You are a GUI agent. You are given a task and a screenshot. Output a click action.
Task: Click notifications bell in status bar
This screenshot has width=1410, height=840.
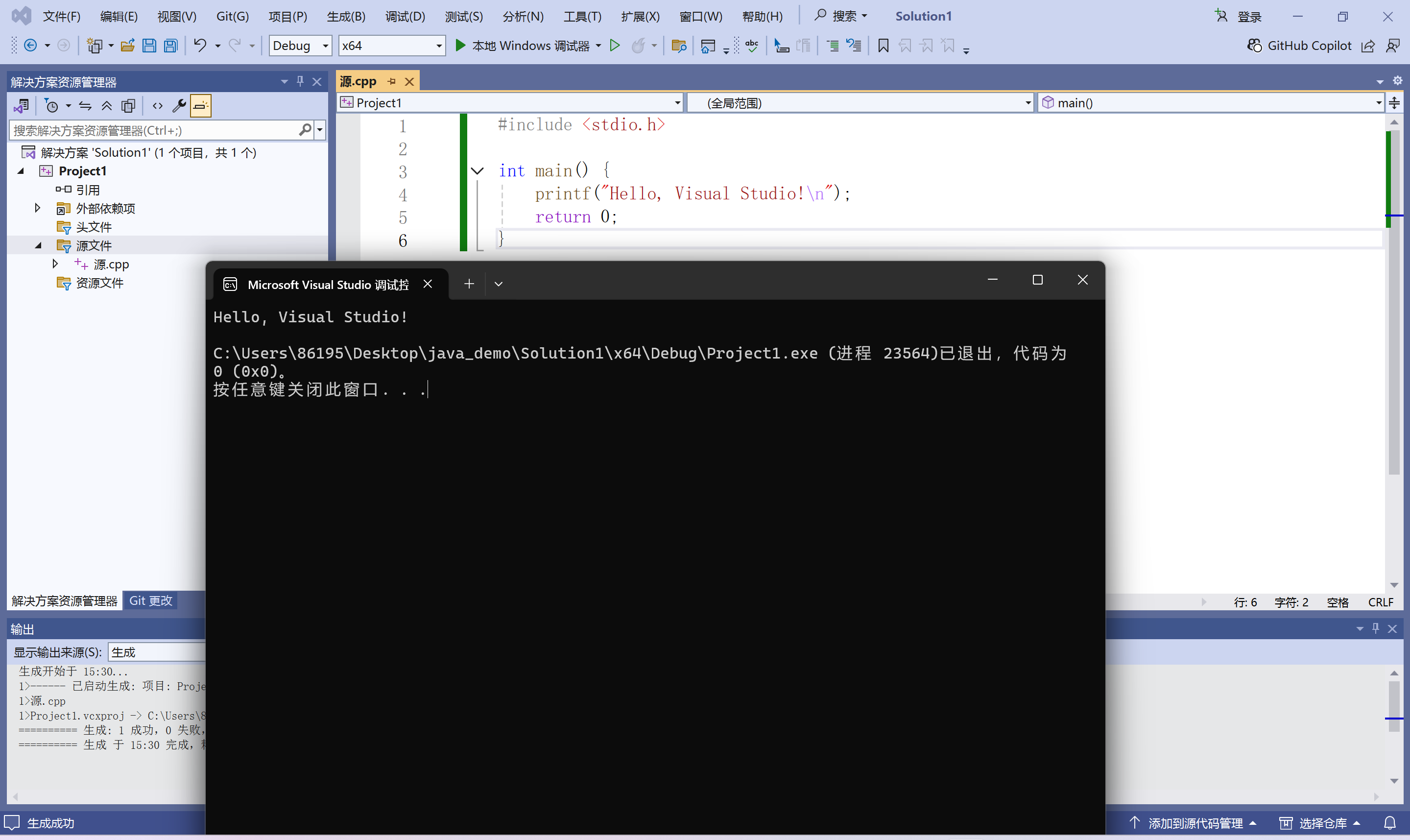coord(1389,822)
